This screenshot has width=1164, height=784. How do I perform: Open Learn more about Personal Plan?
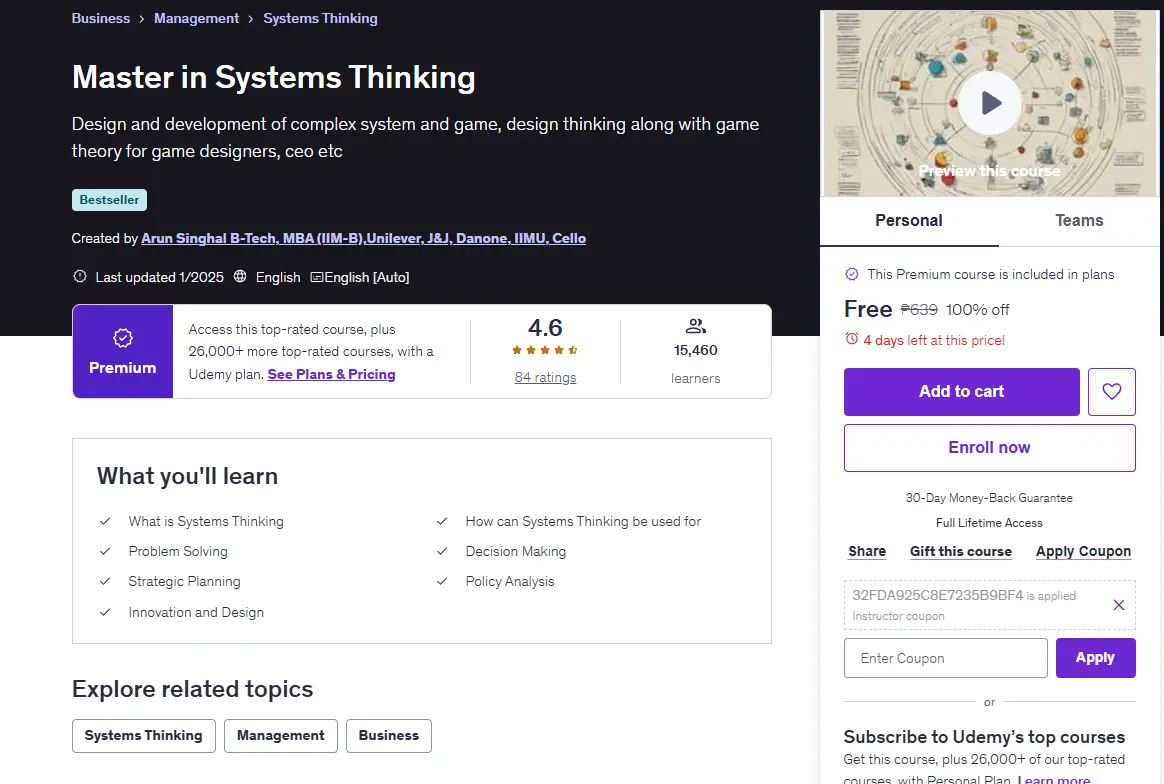point(1053,779)
